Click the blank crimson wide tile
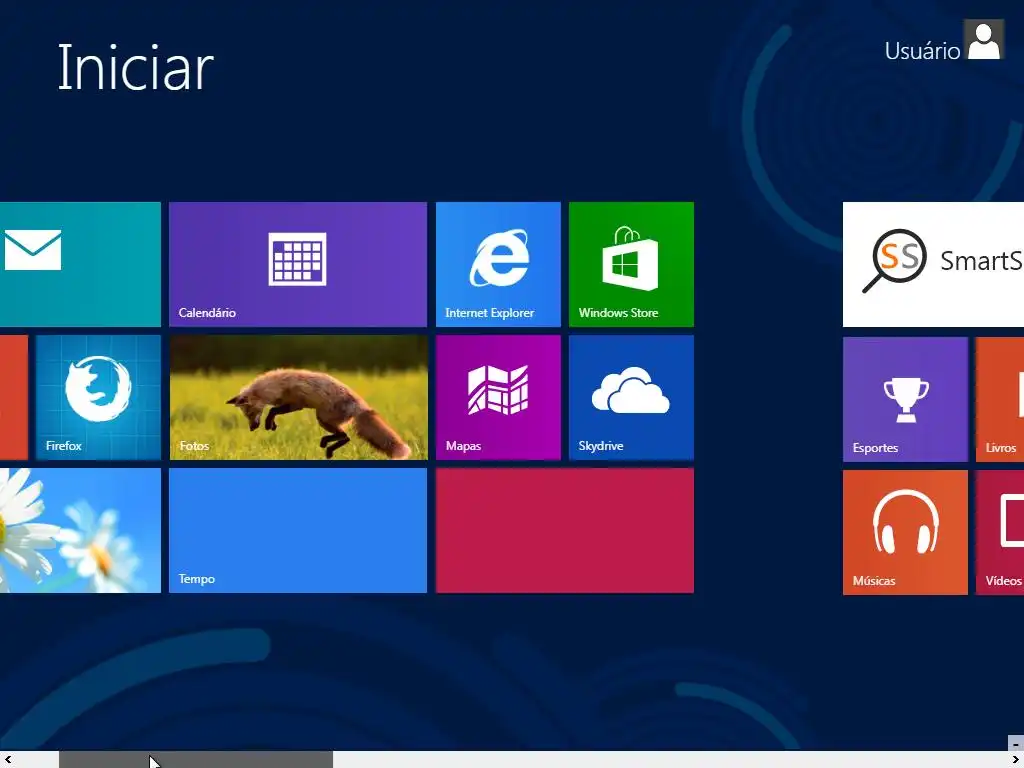This screenshot has width=1024, height=768. coord(565,530)
